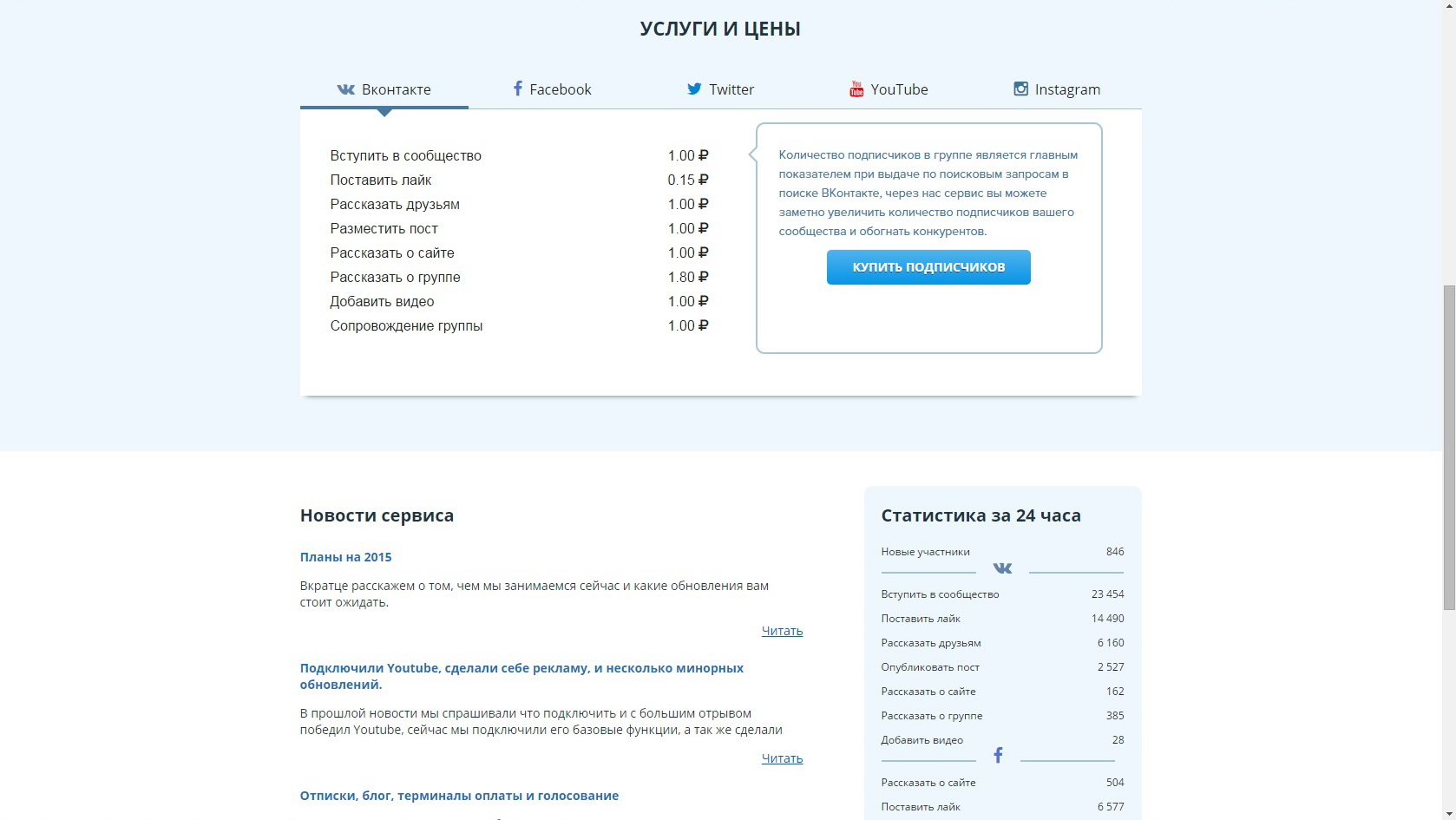
Task: Switch to the Вконтакте tab
Action: pos(384,89)
